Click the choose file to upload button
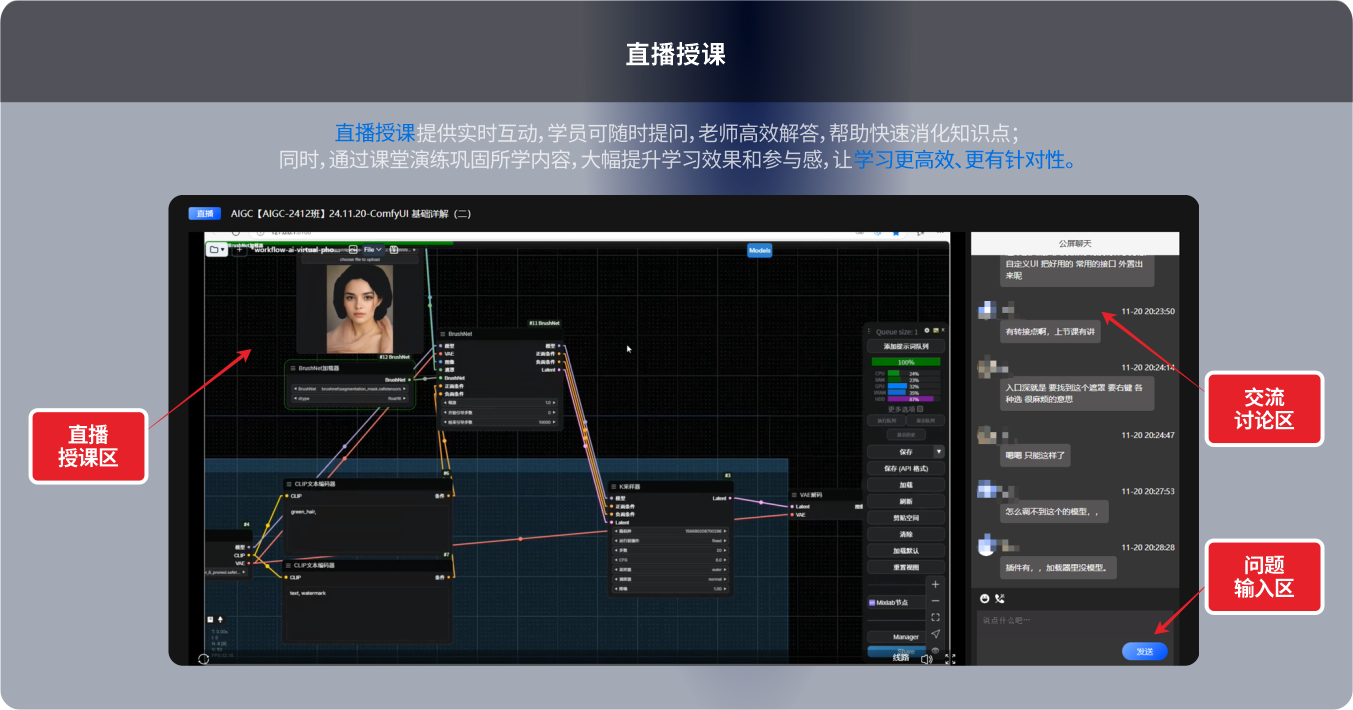 click(360, 259)
